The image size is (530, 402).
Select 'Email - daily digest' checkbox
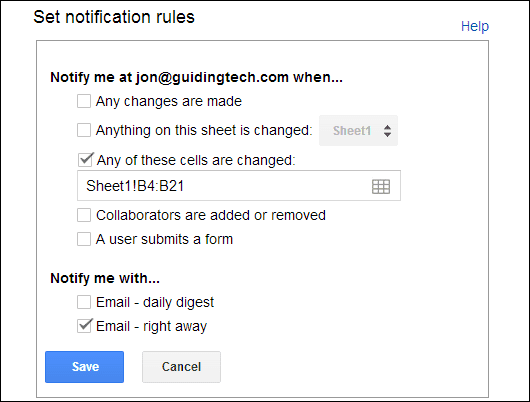[84, 302]
